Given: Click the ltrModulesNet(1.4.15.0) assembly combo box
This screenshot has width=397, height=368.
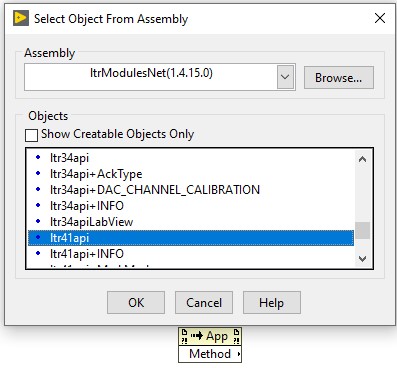Looking at the screenshot, I should [x=160, y=77].
